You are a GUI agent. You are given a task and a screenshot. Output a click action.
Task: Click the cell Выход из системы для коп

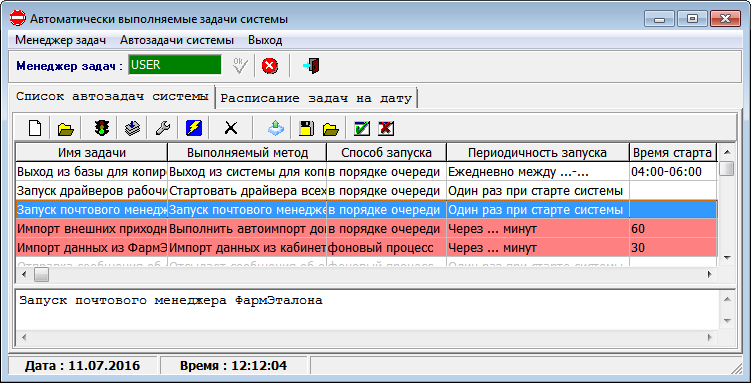pyautogui.click(x=247, y=172)
